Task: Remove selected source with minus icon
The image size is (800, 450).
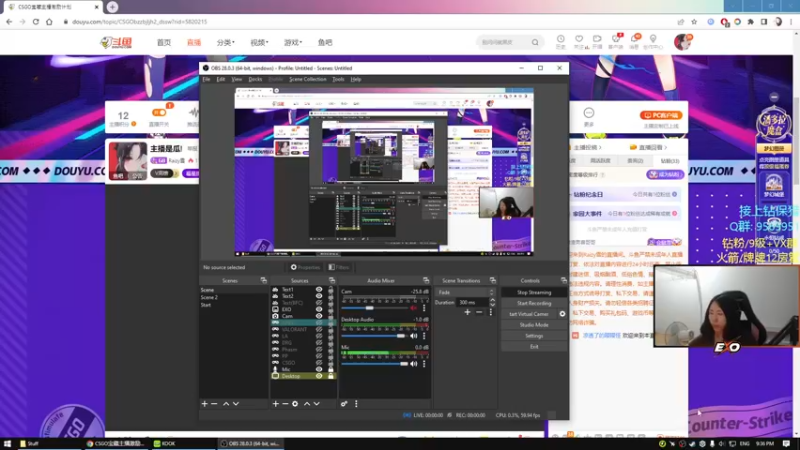Action: [285, 404]
